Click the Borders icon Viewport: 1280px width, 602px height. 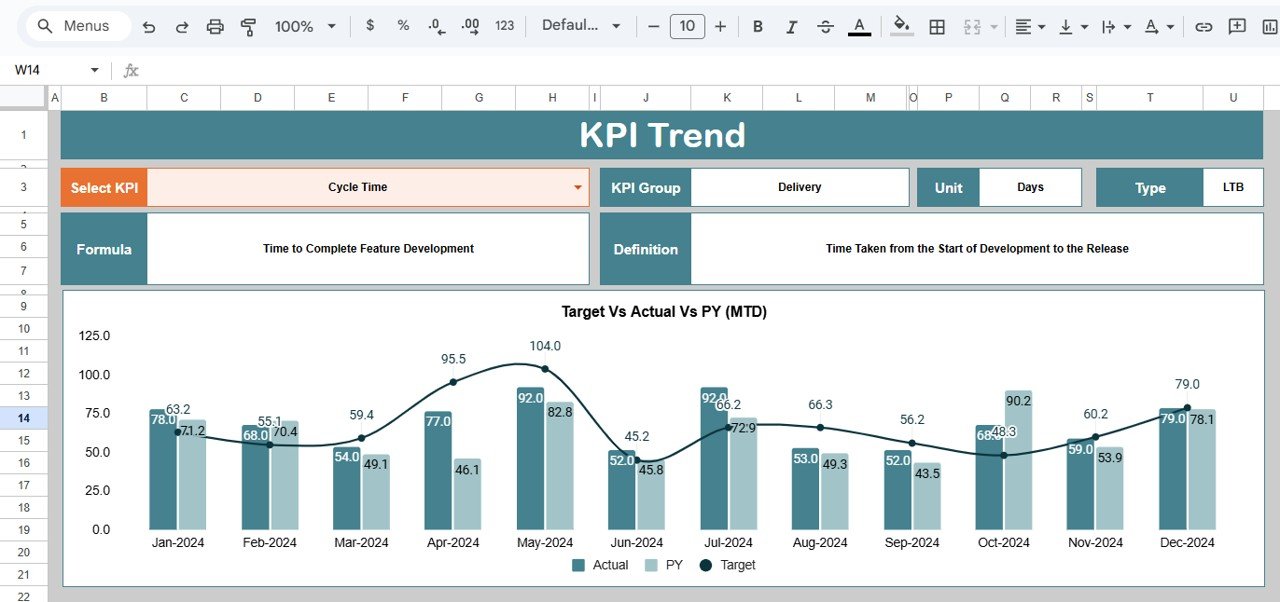[x=937, y=27]
